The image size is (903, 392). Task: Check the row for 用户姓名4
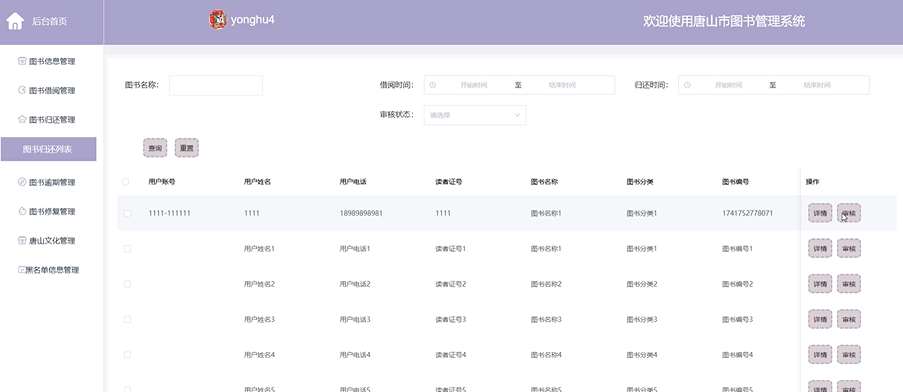[127, 355]
